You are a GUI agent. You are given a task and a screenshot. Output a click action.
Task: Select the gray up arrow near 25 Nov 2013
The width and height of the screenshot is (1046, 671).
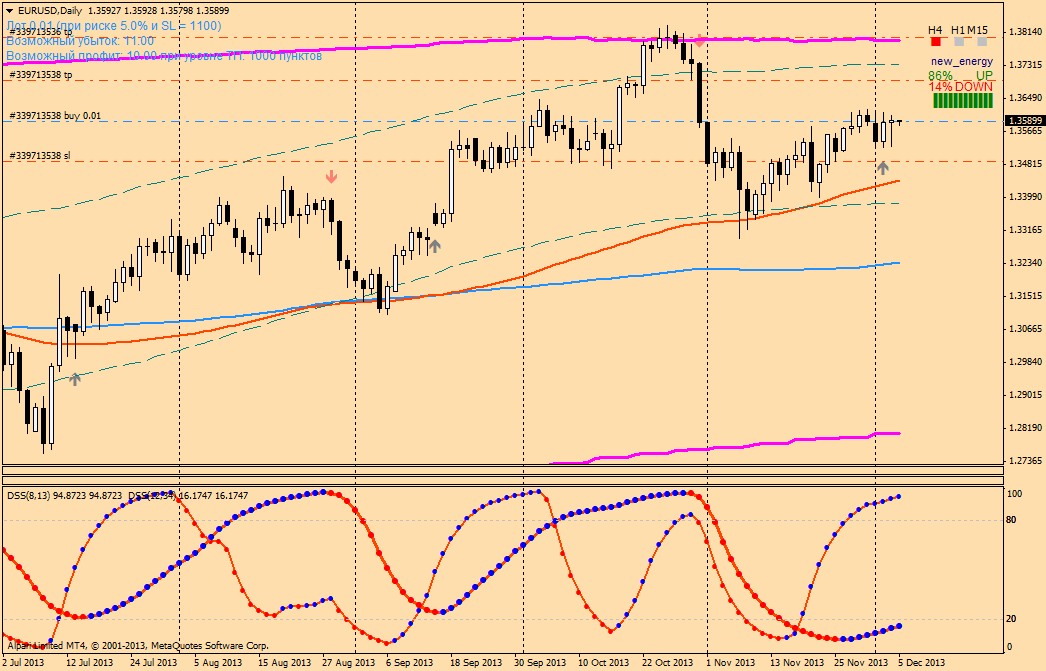(x=883, y=167)
